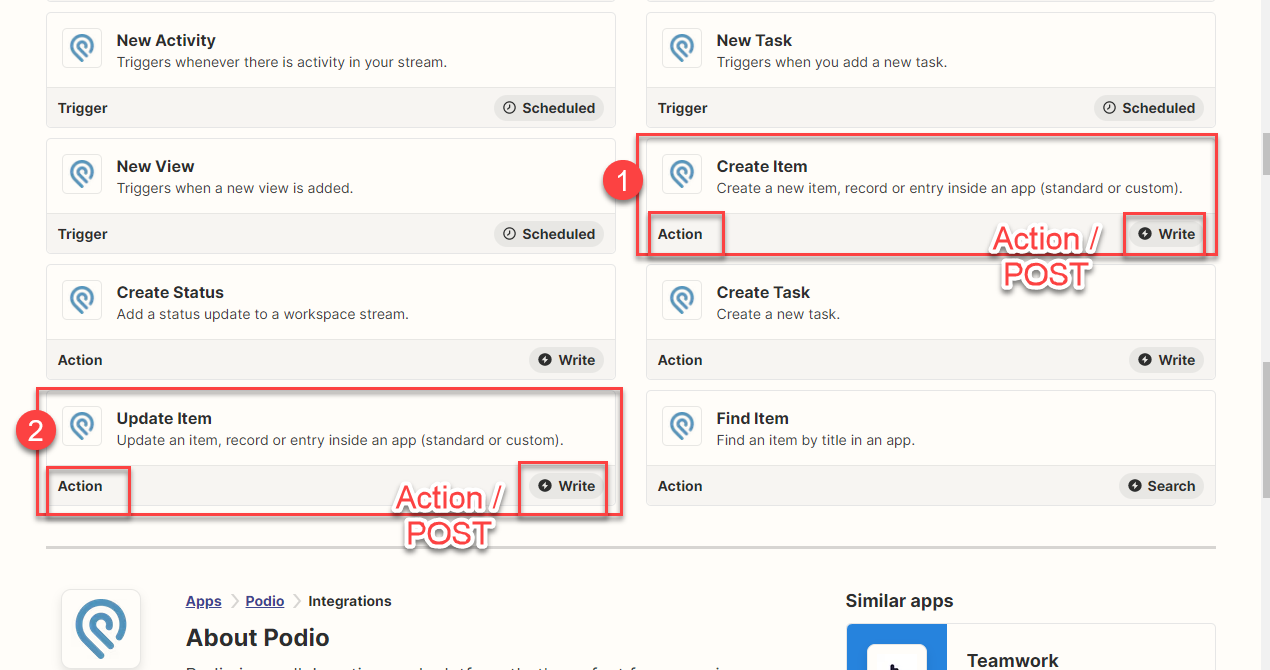Screen dimensions: 1270x670
Task: Click the Teamwork app icon under Similar apps
Action: click(897, 647)
